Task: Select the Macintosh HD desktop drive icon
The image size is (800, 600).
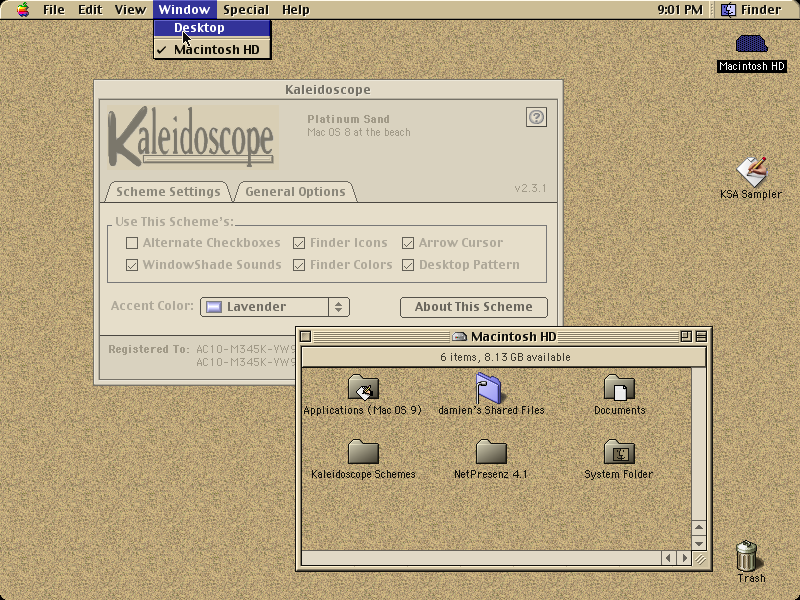Action: (751, 44)
